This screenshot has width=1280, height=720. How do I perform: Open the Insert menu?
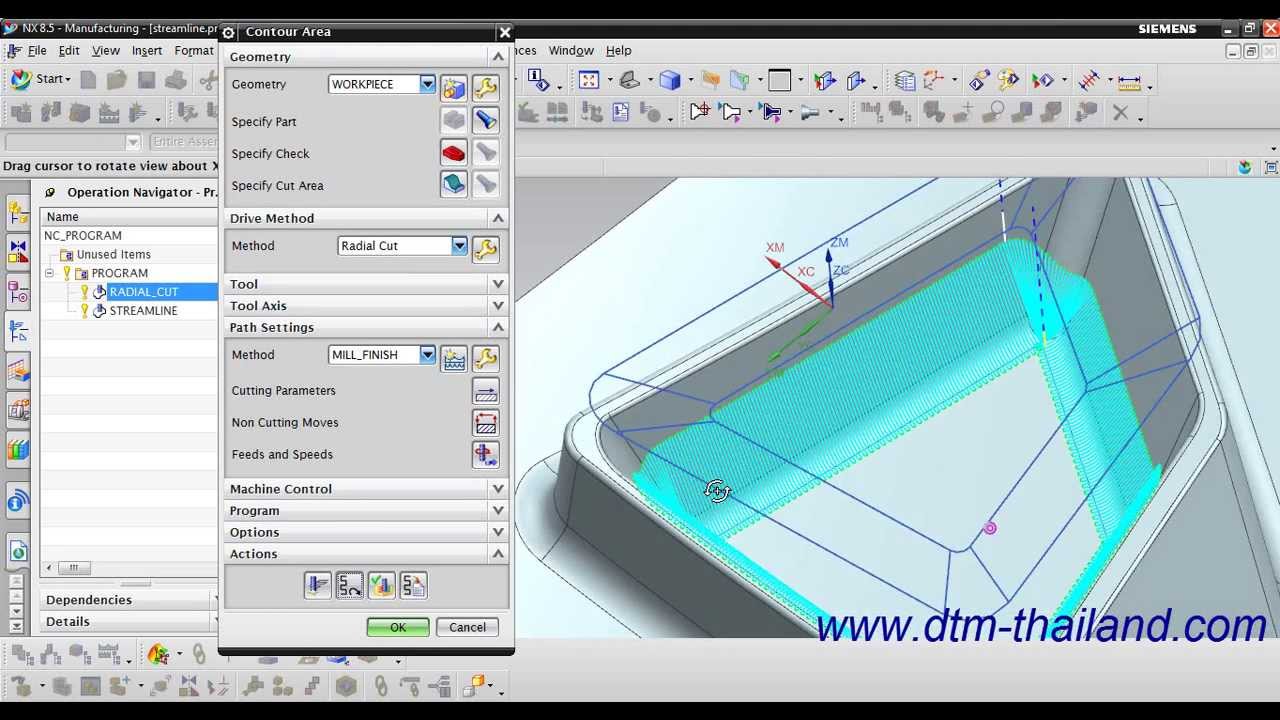pos(147,50)
